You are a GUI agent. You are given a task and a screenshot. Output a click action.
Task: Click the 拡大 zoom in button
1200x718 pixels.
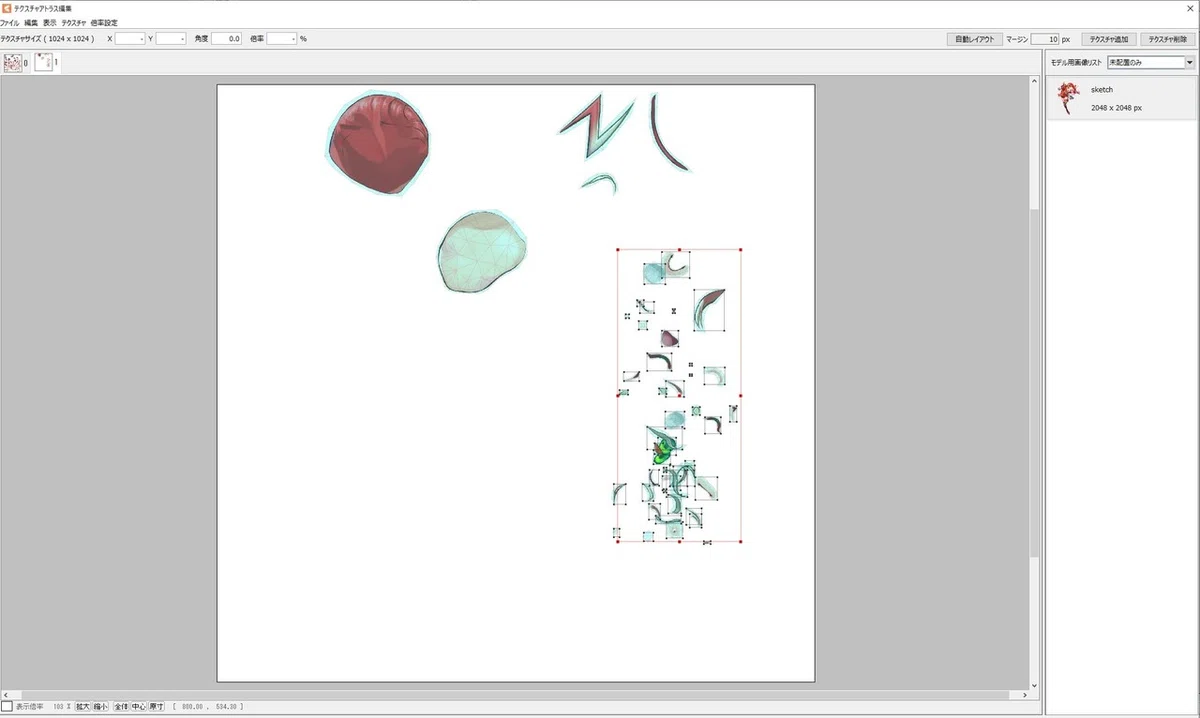[x=83, y=706]
